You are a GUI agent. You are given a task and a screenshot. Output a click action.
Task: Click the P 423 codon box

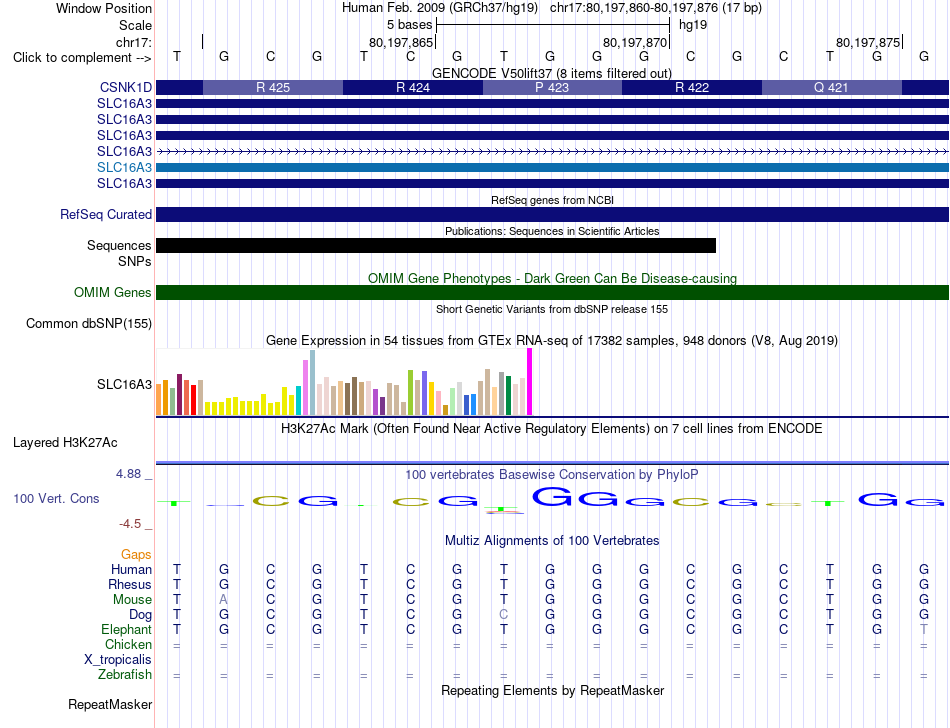pos(552,87)
